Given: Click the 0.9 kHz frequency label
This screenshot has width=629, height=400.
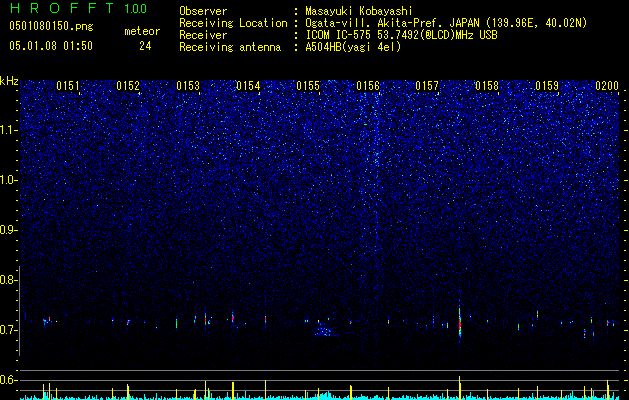Looking at the screenshot, I should (x=9, y=230).
